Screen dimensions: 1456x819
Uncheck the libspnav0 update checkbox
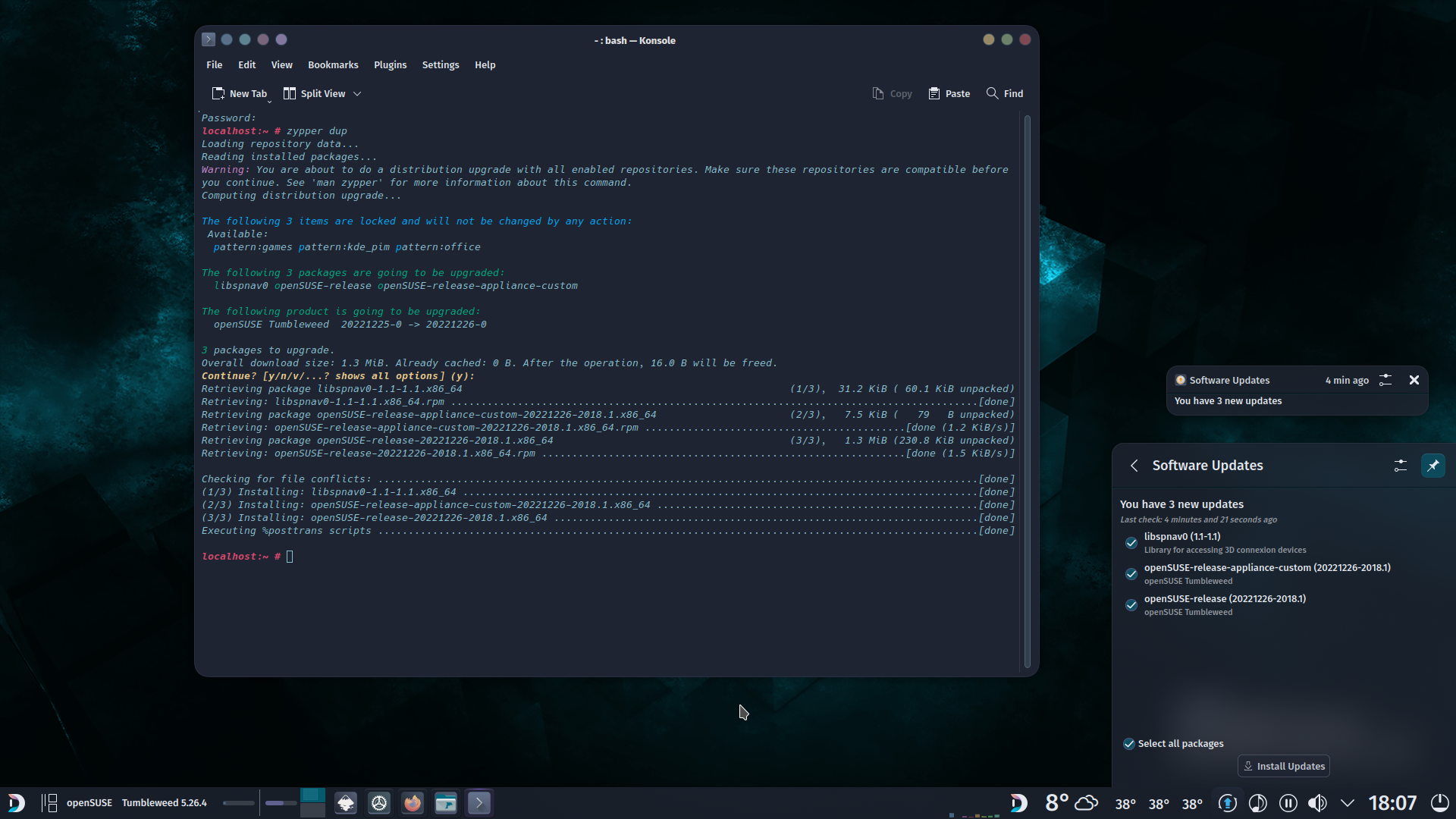1131,543
